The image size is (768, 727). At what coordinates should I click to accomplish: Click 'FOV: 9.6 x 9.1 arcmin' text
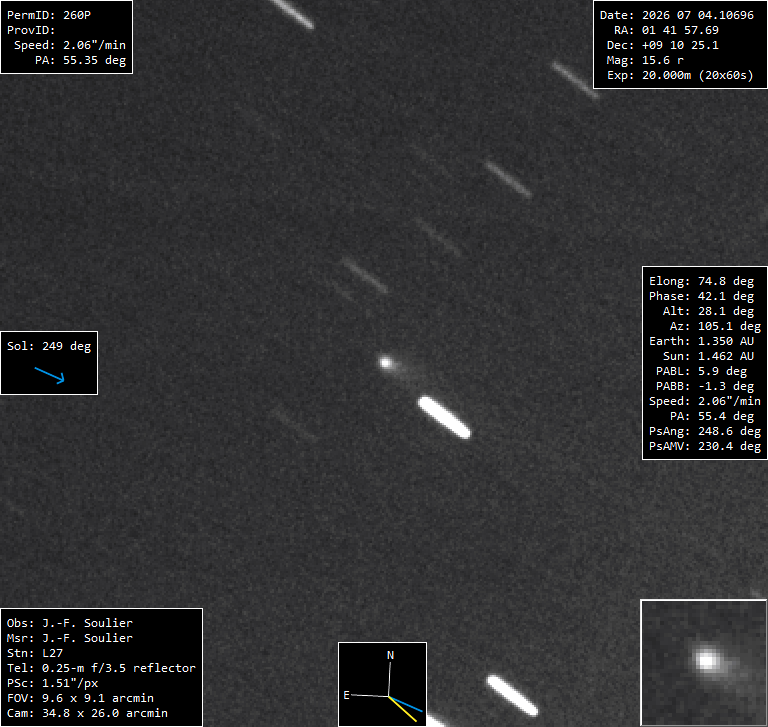pyautogui.click(x=80, y=698)
